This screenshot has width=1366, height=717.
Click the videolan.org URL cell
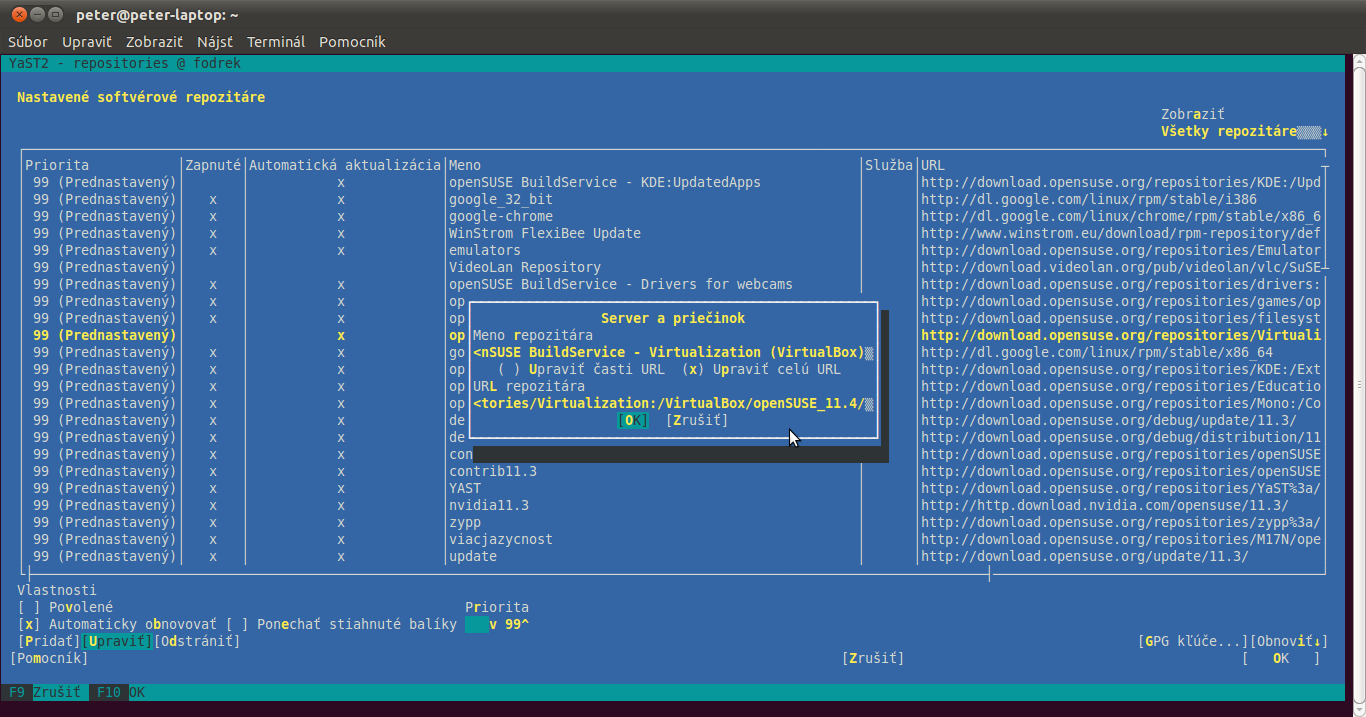[1121, 267]
